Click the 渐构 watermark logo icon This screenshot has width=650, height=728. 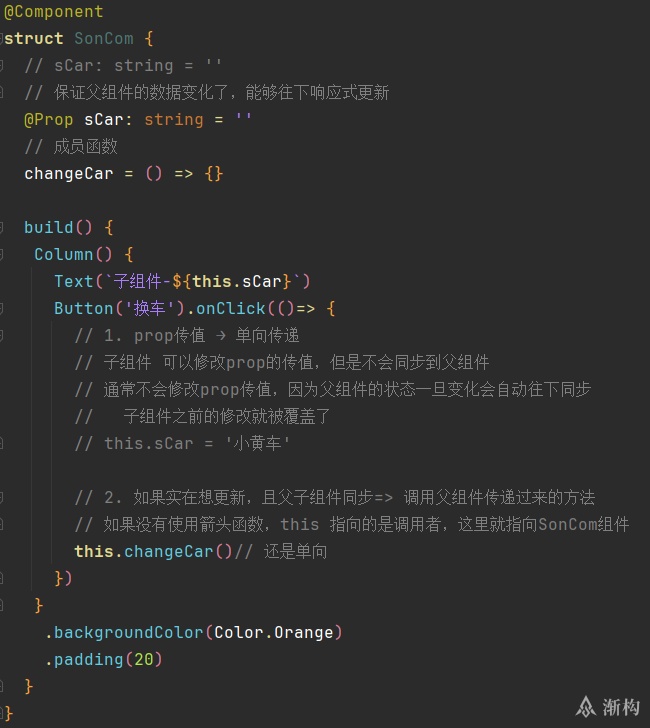[x=586, y=707]
